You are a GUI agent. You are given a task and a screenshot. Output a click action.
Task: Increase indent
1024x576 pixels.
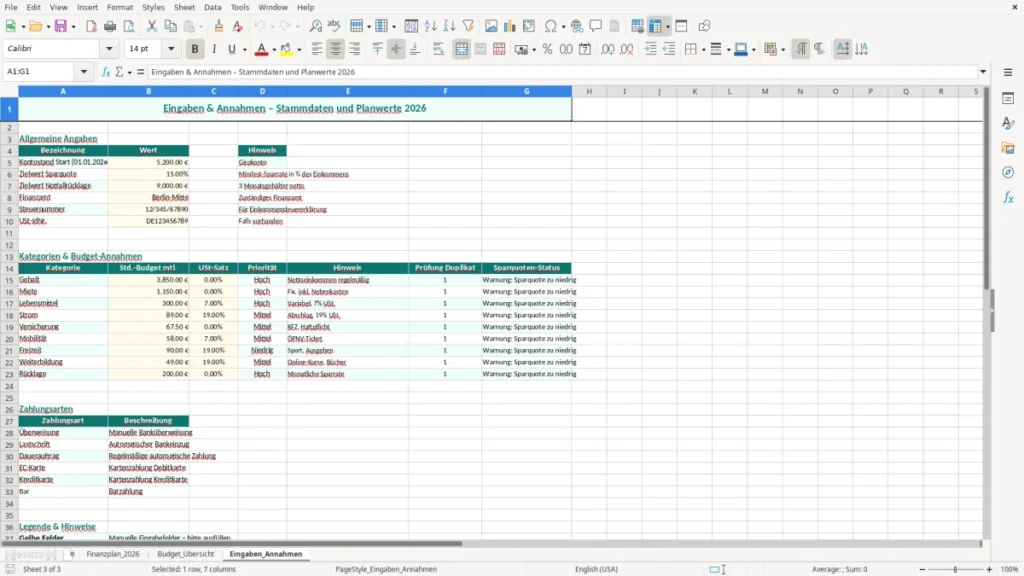[650, 49]
